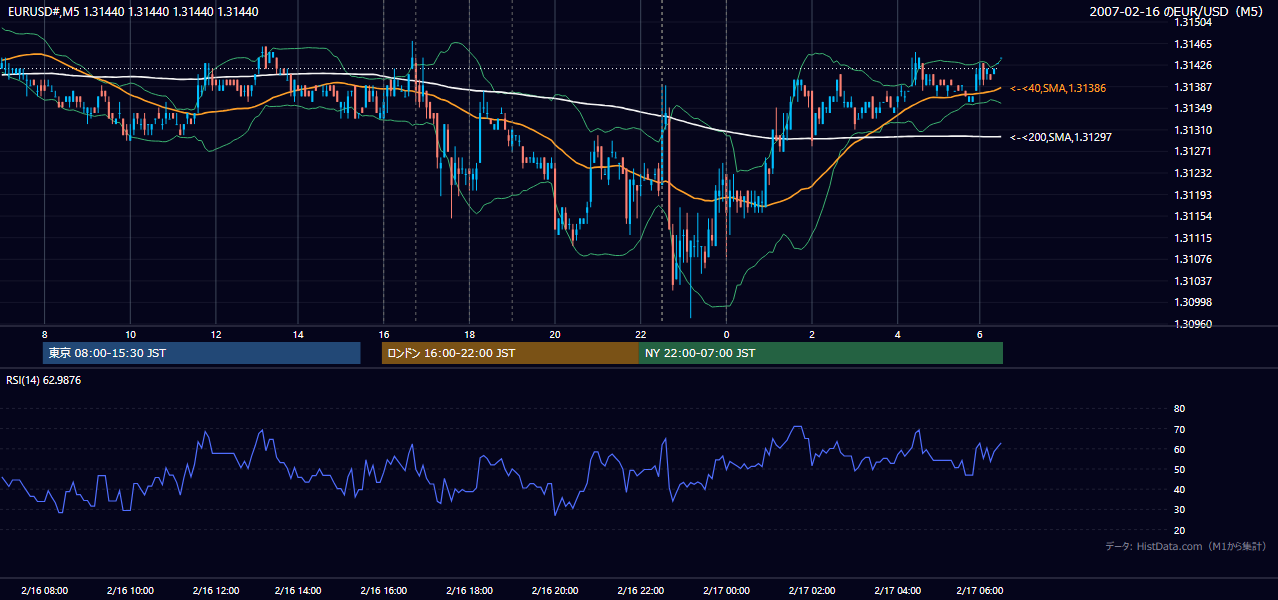Click RSI level 70 on axis
1278x600 pixels.
[1179, 429]
